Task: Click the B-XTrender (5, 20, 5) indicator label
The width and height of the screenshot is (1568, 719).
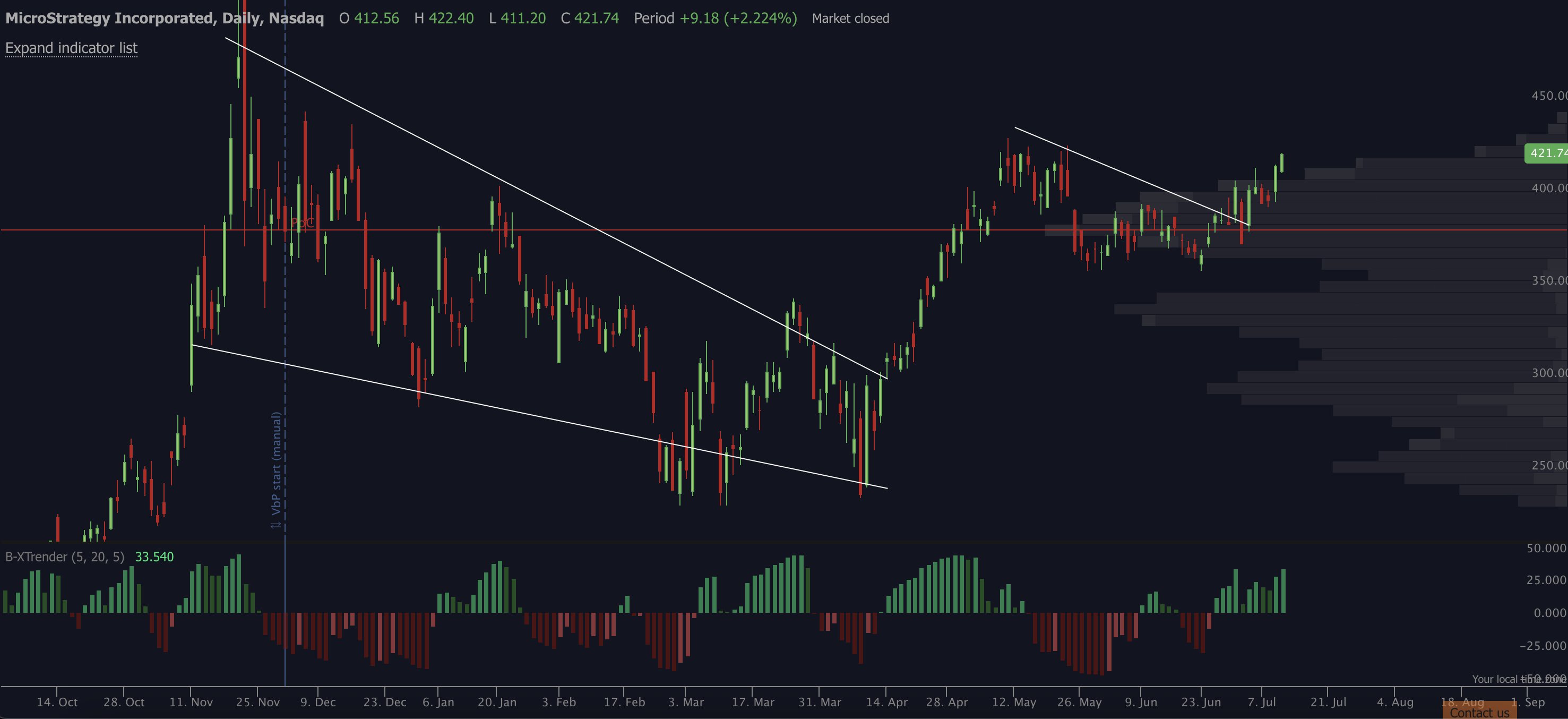Action: [x=65, y=557]
